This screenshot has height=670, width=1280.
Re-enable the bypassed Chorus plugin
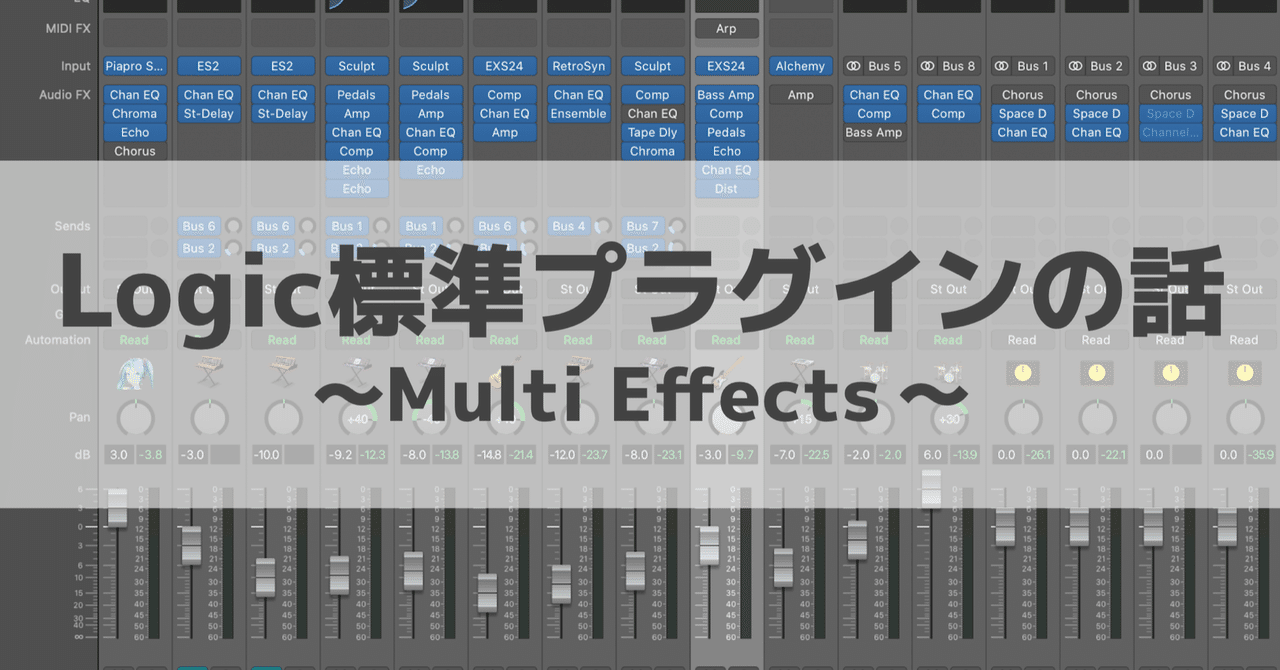[x=135, y=150]
